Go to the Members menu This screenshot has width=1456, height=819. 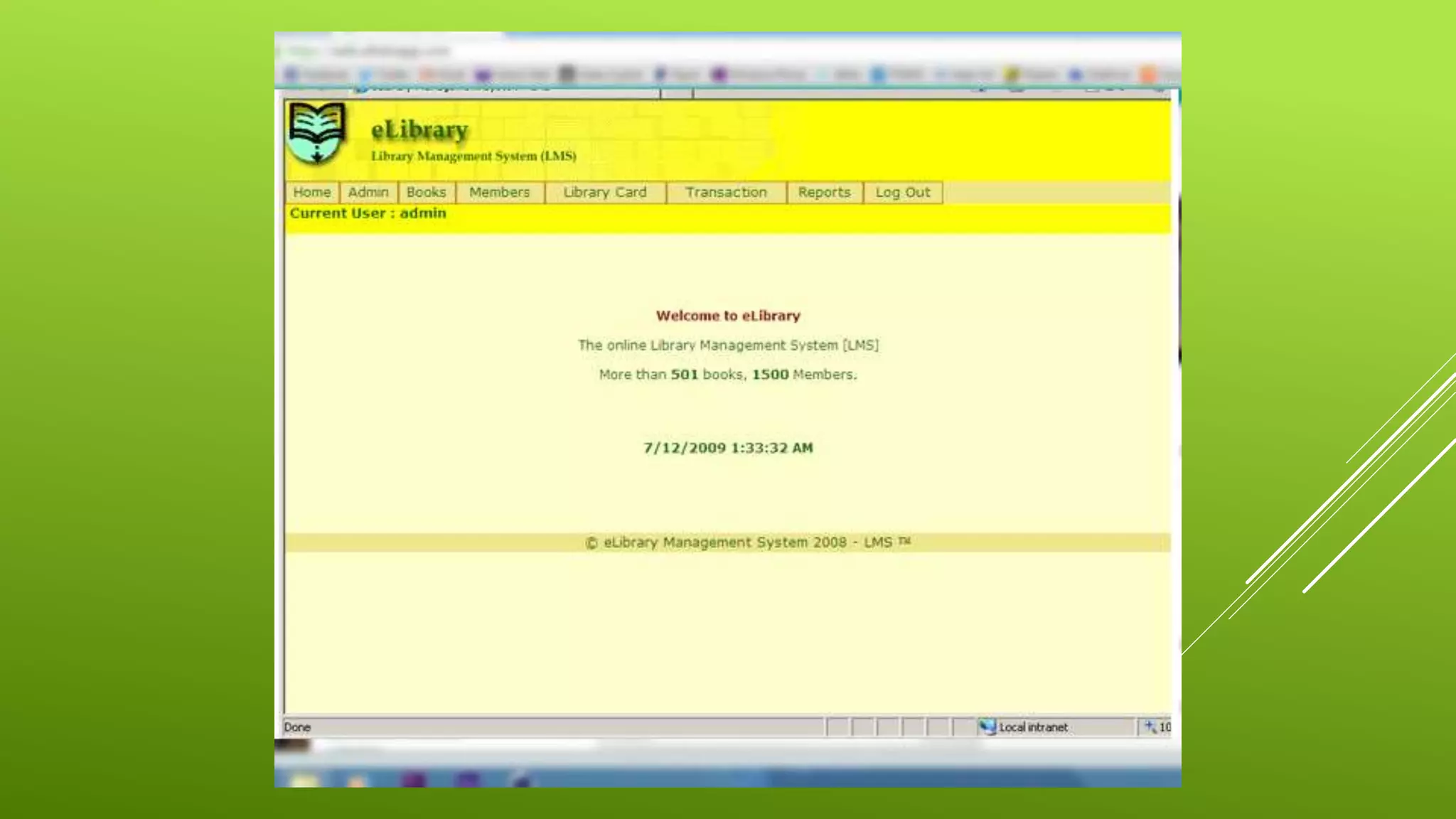click(500, 193)
